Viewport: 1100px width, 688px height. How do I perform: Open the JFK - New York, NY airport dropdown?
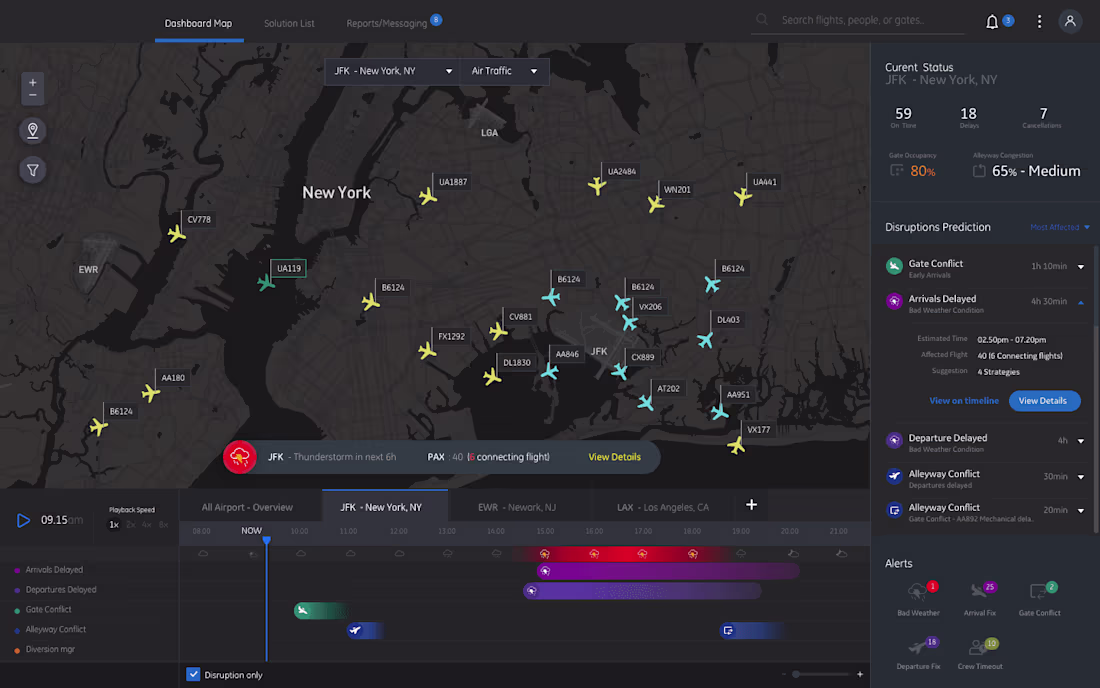pos(392,71)
